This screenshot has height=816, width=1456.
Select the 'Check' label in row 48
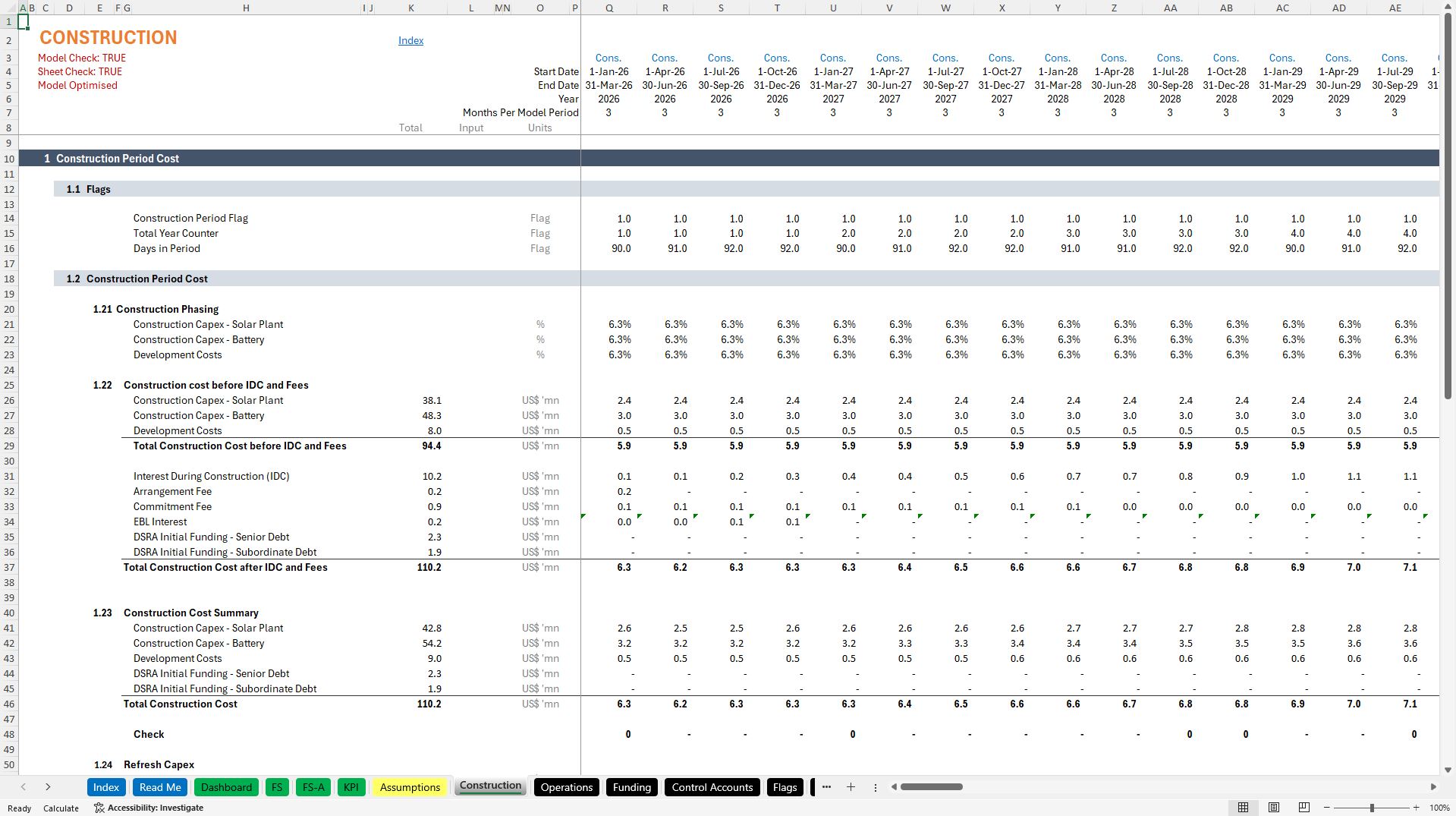click(149, 734)
